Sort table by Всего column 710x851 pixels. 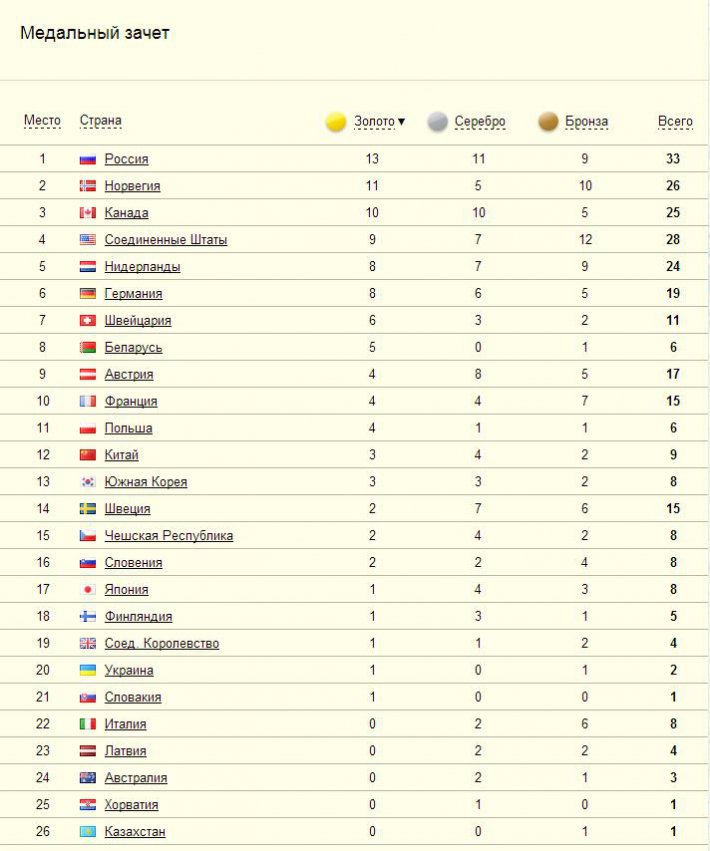pyautogui.click(x=675, y=122)
